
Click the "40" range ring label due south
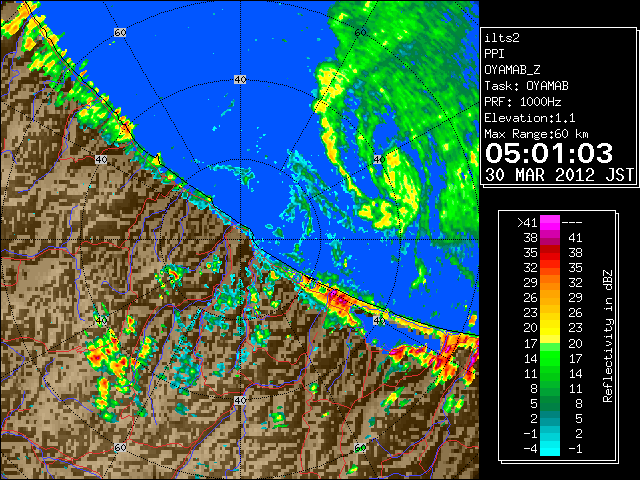[x=240, y=400]
